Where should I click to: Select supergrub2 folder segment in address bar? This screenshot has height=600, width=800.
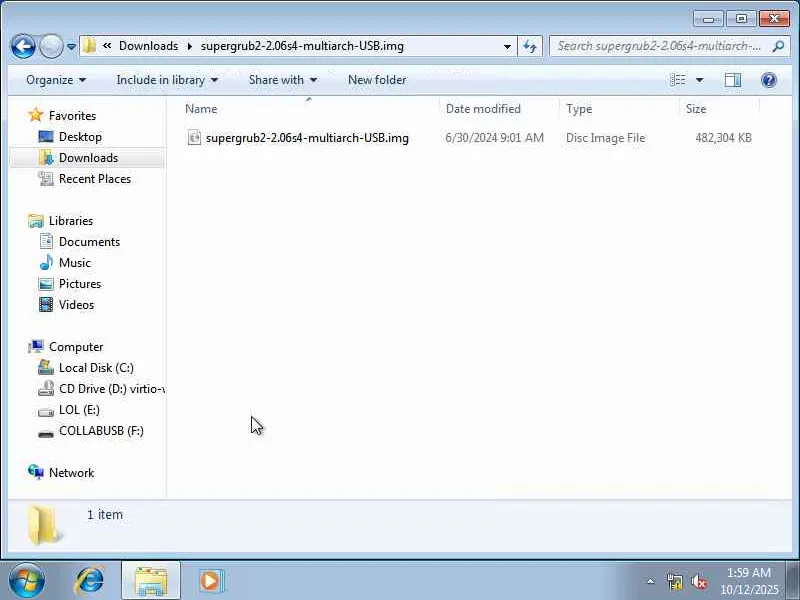pos(302,46)
